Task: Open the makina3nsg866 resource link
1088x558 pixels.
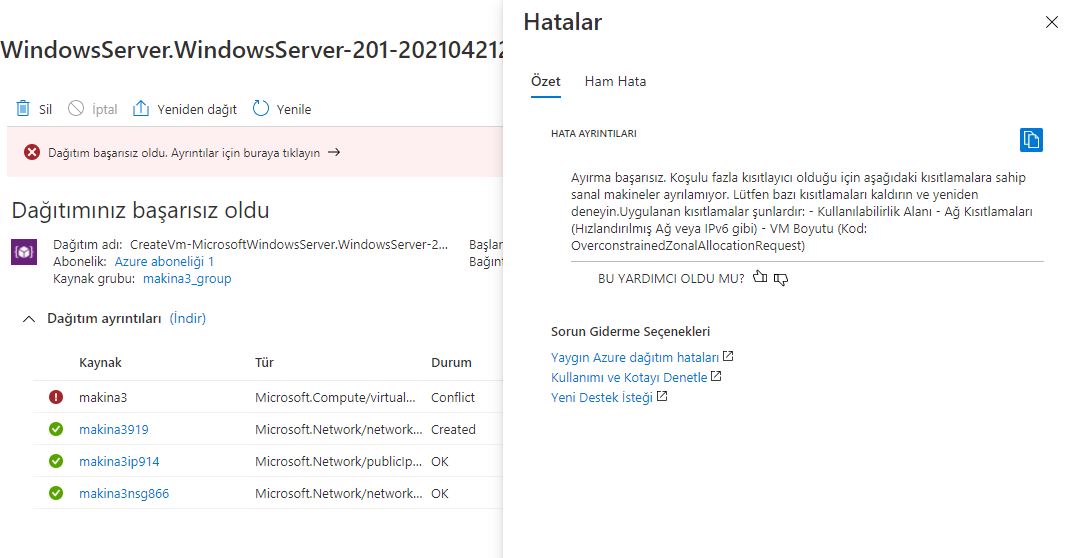Action: tap(124, 493)
